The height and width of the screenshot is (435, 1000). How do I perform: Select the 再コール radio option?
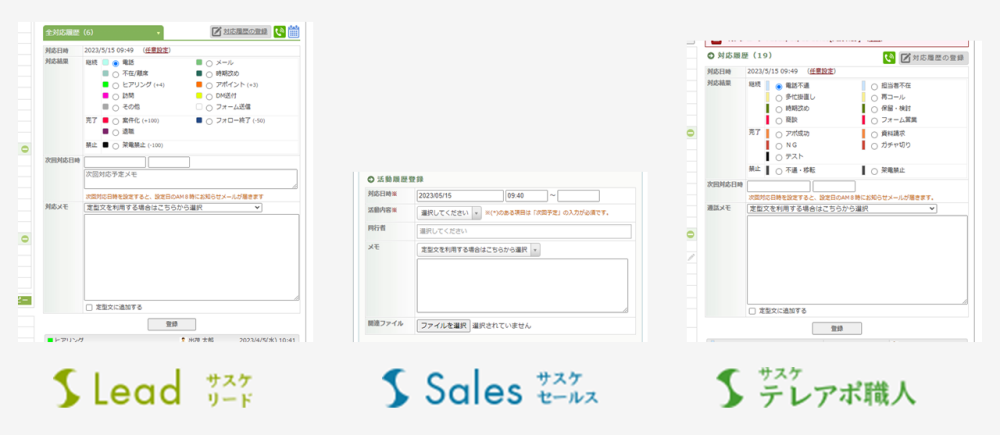(x=874, y=98)
